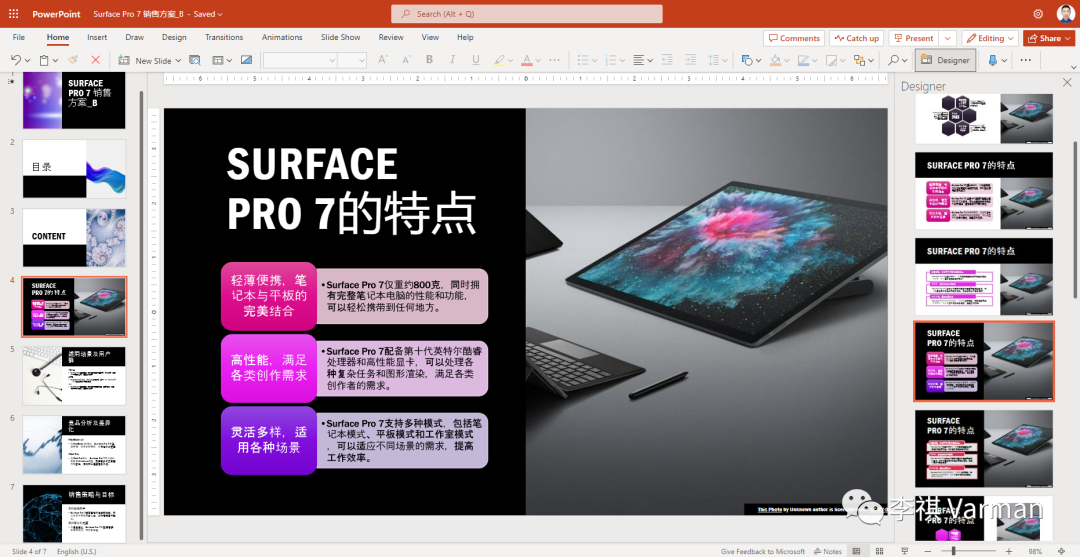This screenshot has width=1080, height=557.
Task: Click the Shape Outline pen icon
Action: [803, 61]
